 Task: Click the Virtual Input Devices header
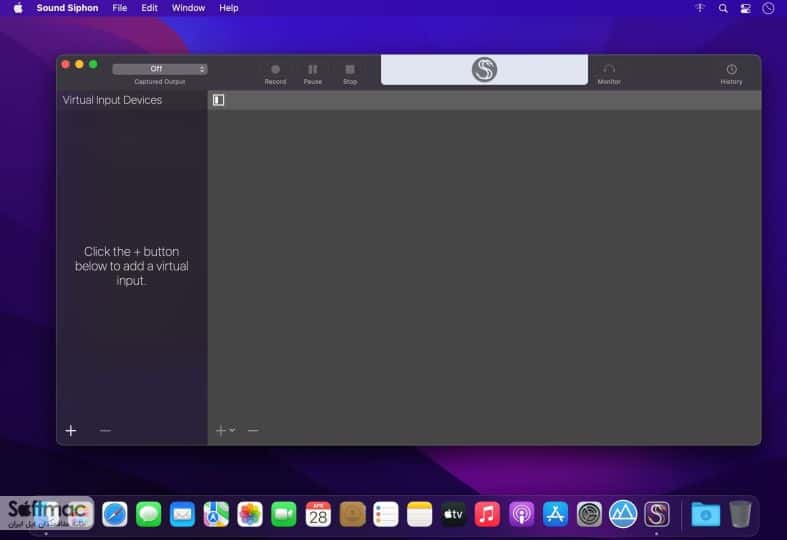tap(112, 100)
